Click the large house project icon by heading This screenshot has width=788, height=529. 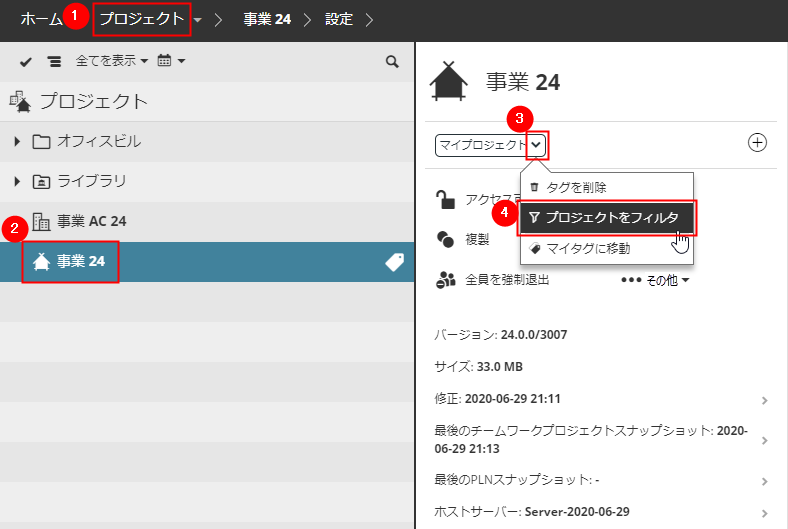(x=449, y=81)
